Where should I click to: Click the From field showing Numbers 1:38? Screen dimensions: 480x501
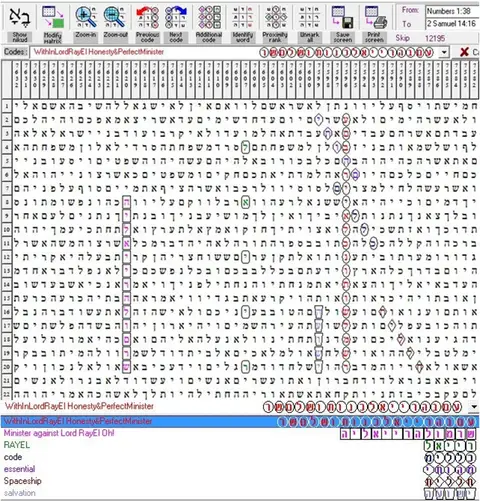click(x=453, y=11)
